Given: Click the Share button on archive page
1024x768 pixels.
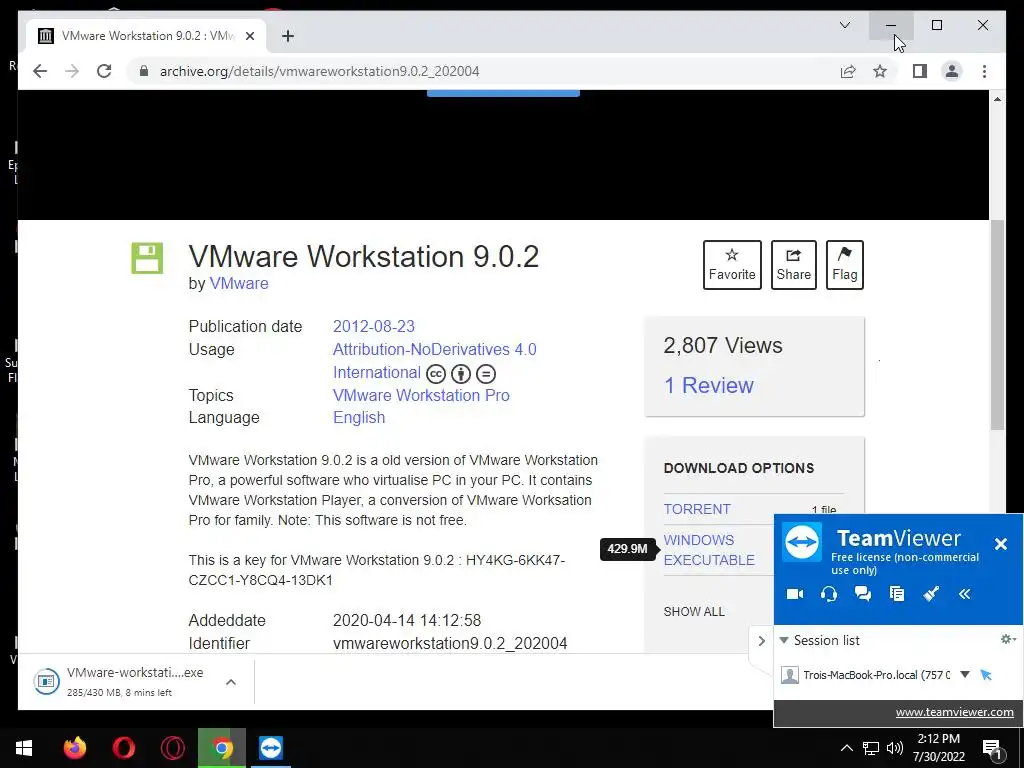Looking at the screenshot, I should (x=793, y=264).
